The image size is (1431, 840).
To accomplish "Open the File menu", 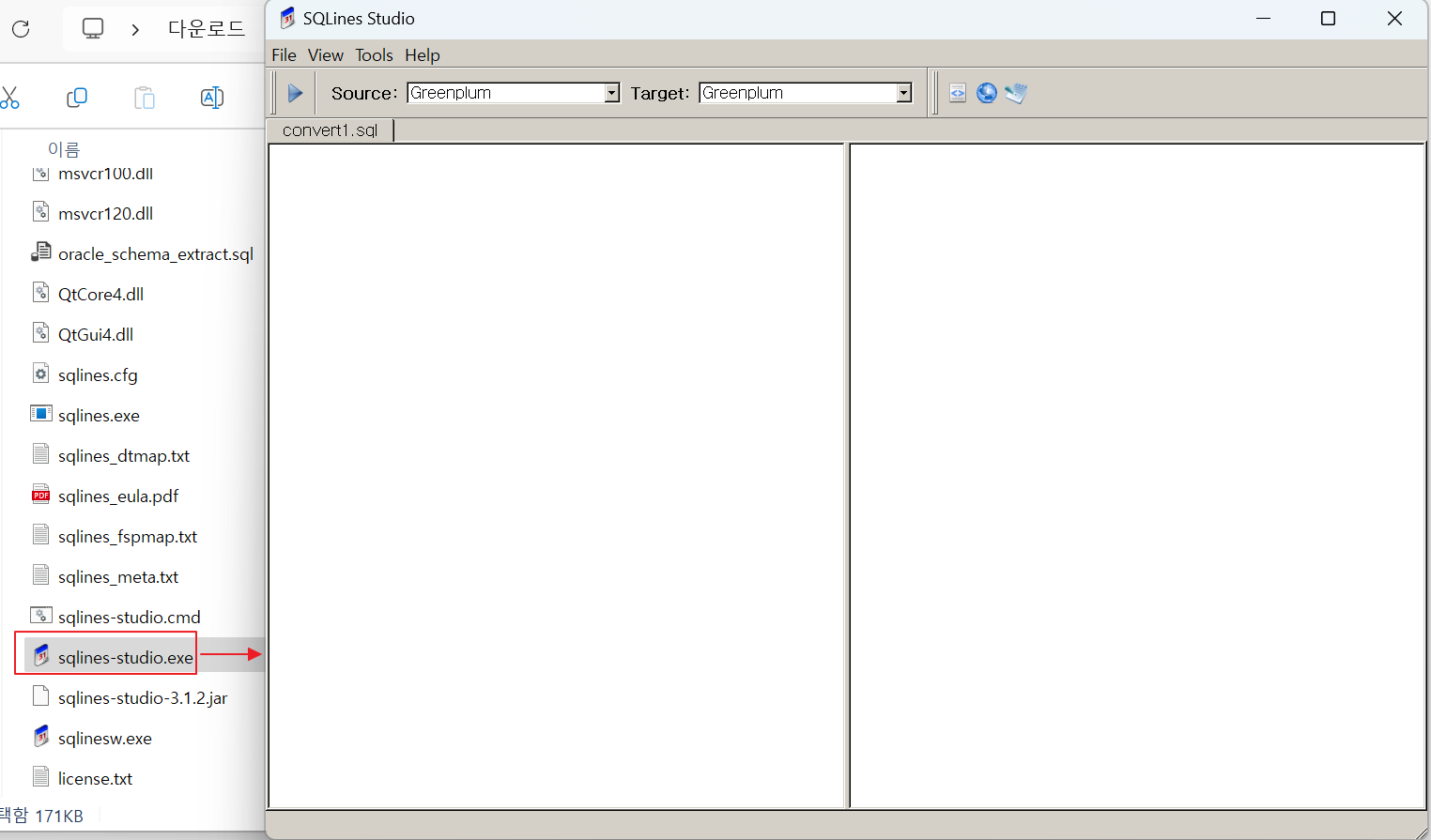I will click(x=284, y=55).
